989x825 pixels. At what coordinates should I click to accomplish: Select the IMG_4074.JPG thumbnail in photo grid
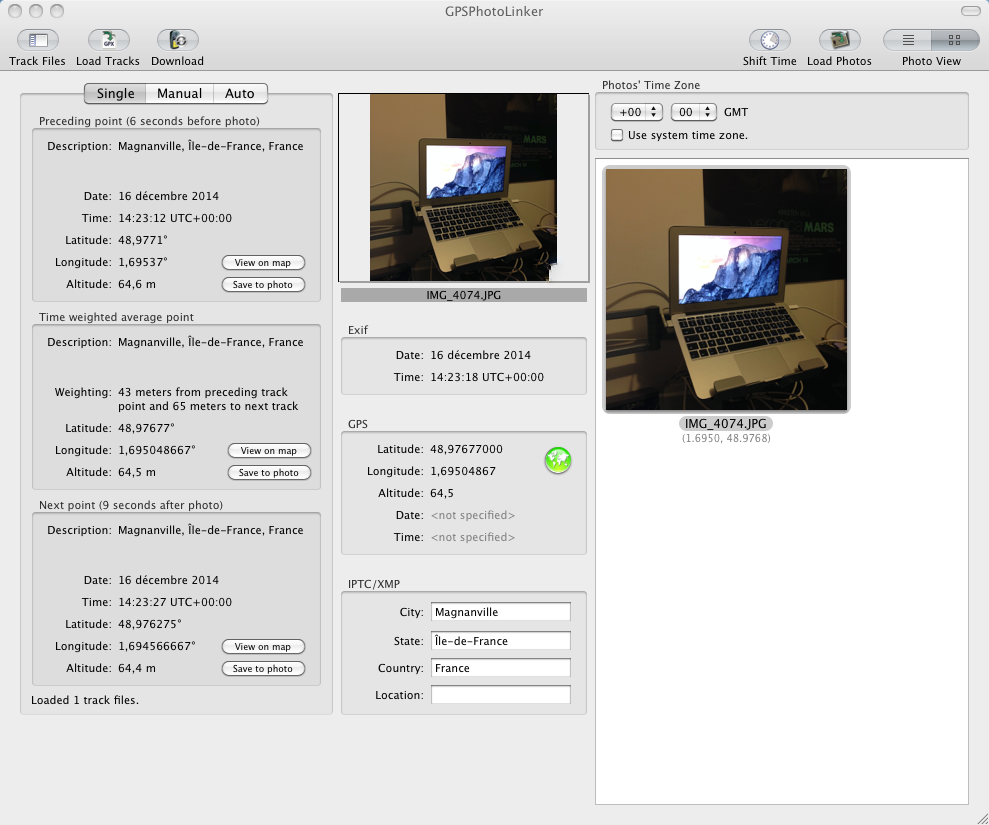726,290
